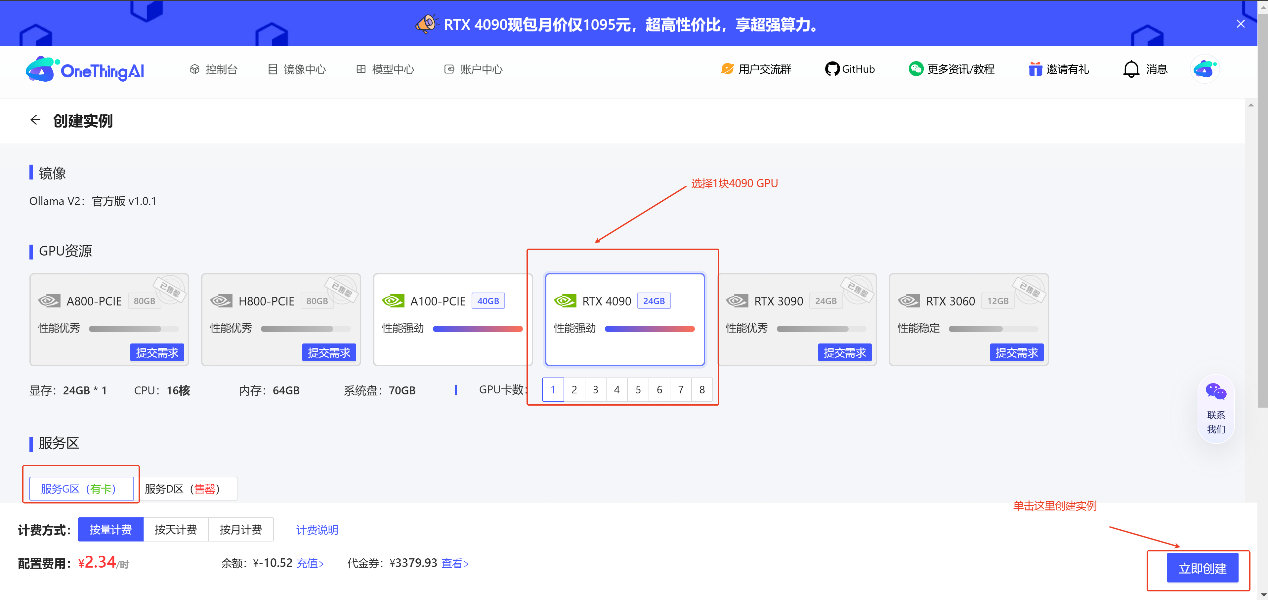This screenshot has width=1268, height=600.
Task: Choose 服务G区 (有卡) service zone
Action: click(x=80, y=489)
